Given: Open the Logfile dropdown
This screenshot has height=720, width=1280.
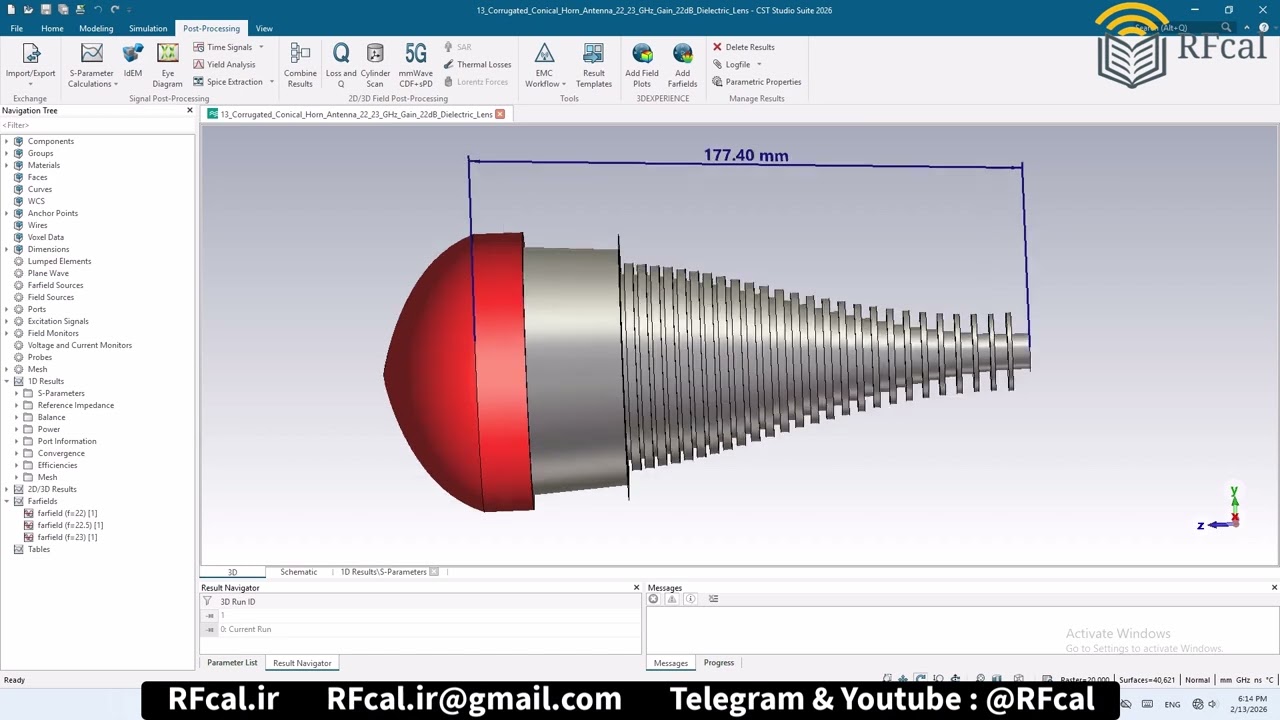Looking at the screenshot, I should click(x=759, y=64).
